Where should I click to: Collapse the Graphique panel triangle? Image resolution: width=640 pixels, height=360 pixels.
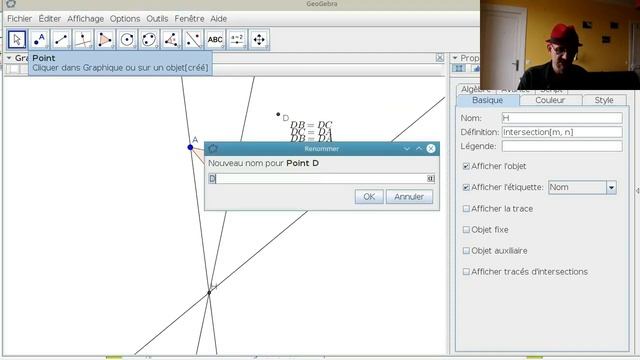[9, 58]
